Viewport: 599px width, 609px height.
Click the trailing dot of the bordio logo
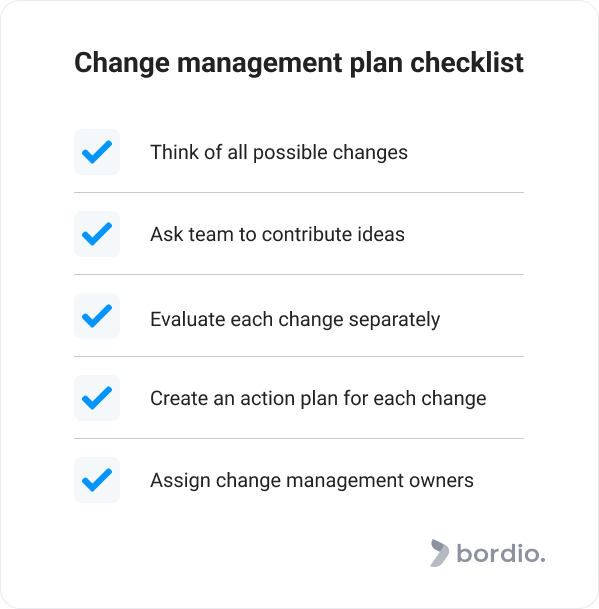tap(543, 560)
